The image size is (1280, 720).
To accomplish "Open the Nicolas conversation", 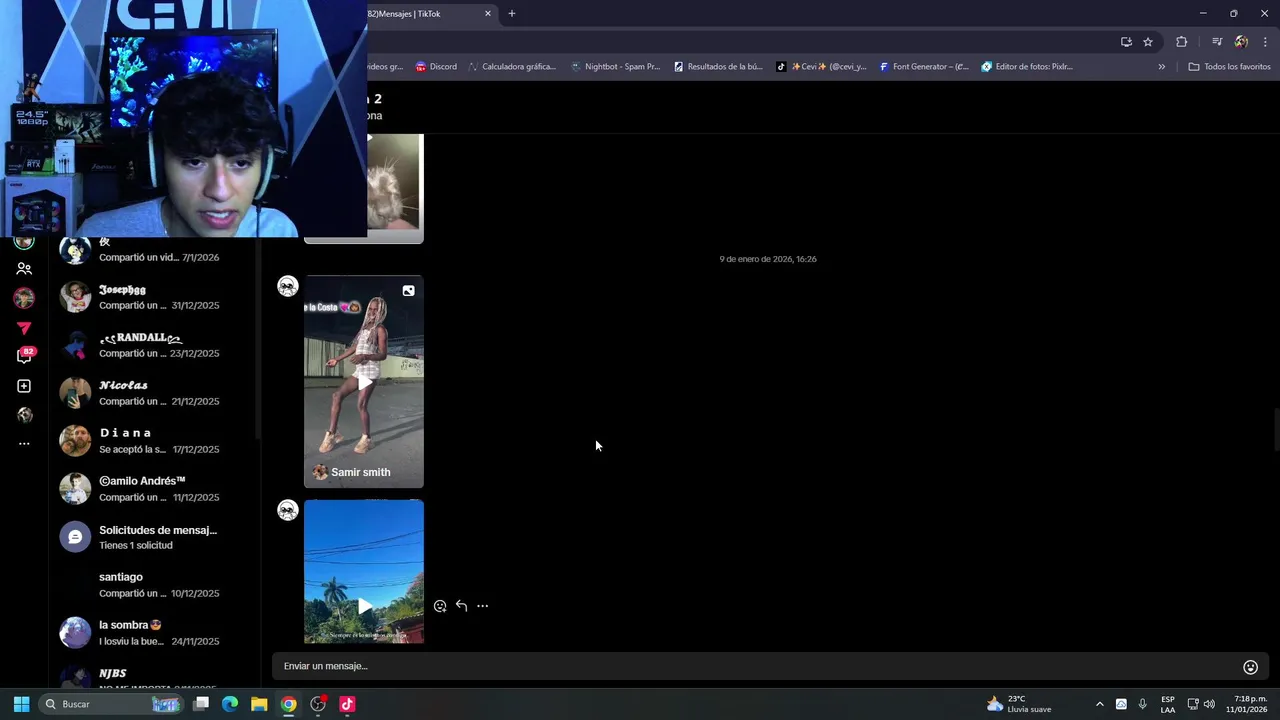I will pos(153,393).
